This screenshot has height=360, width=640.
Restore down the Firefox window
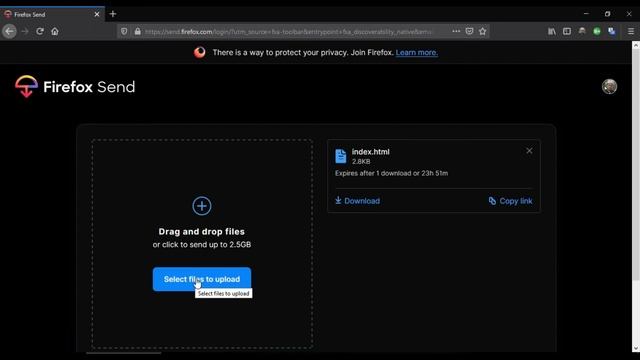pos(608,13)
